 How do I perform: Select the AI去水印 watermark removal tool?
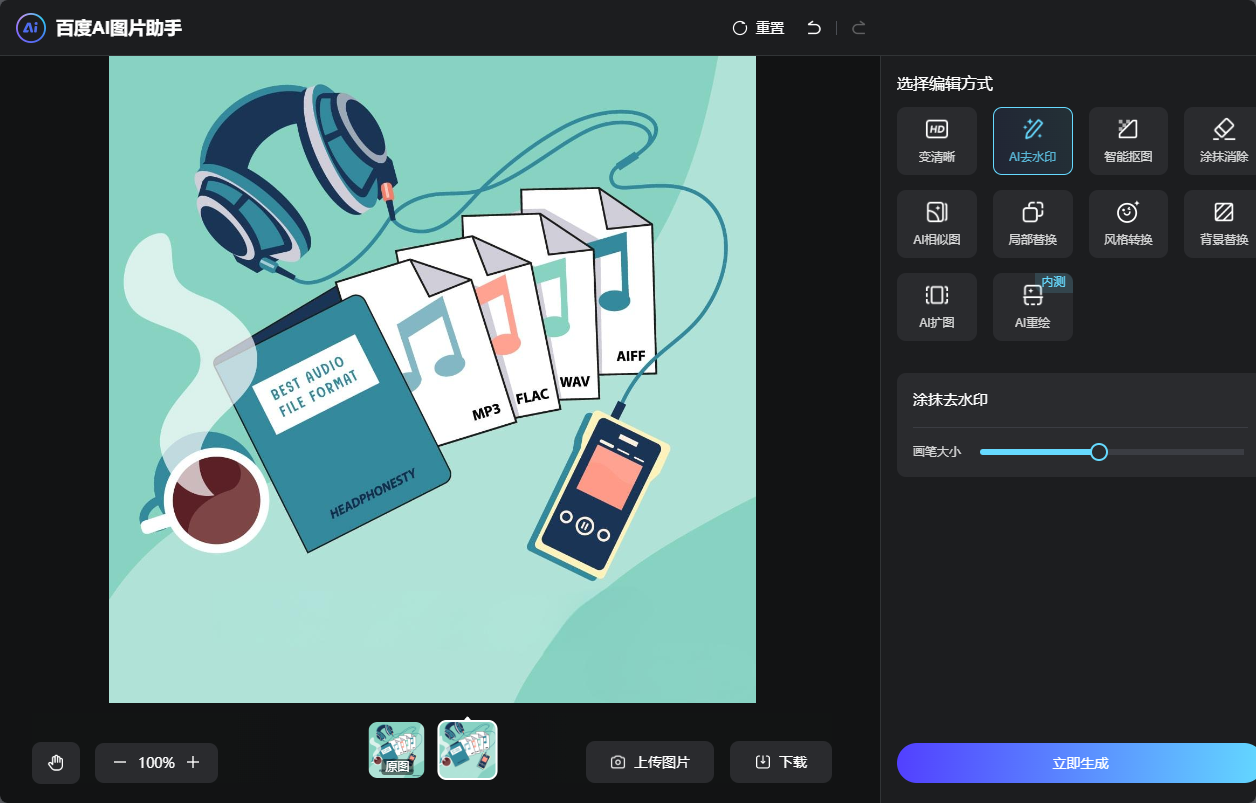1032,141
